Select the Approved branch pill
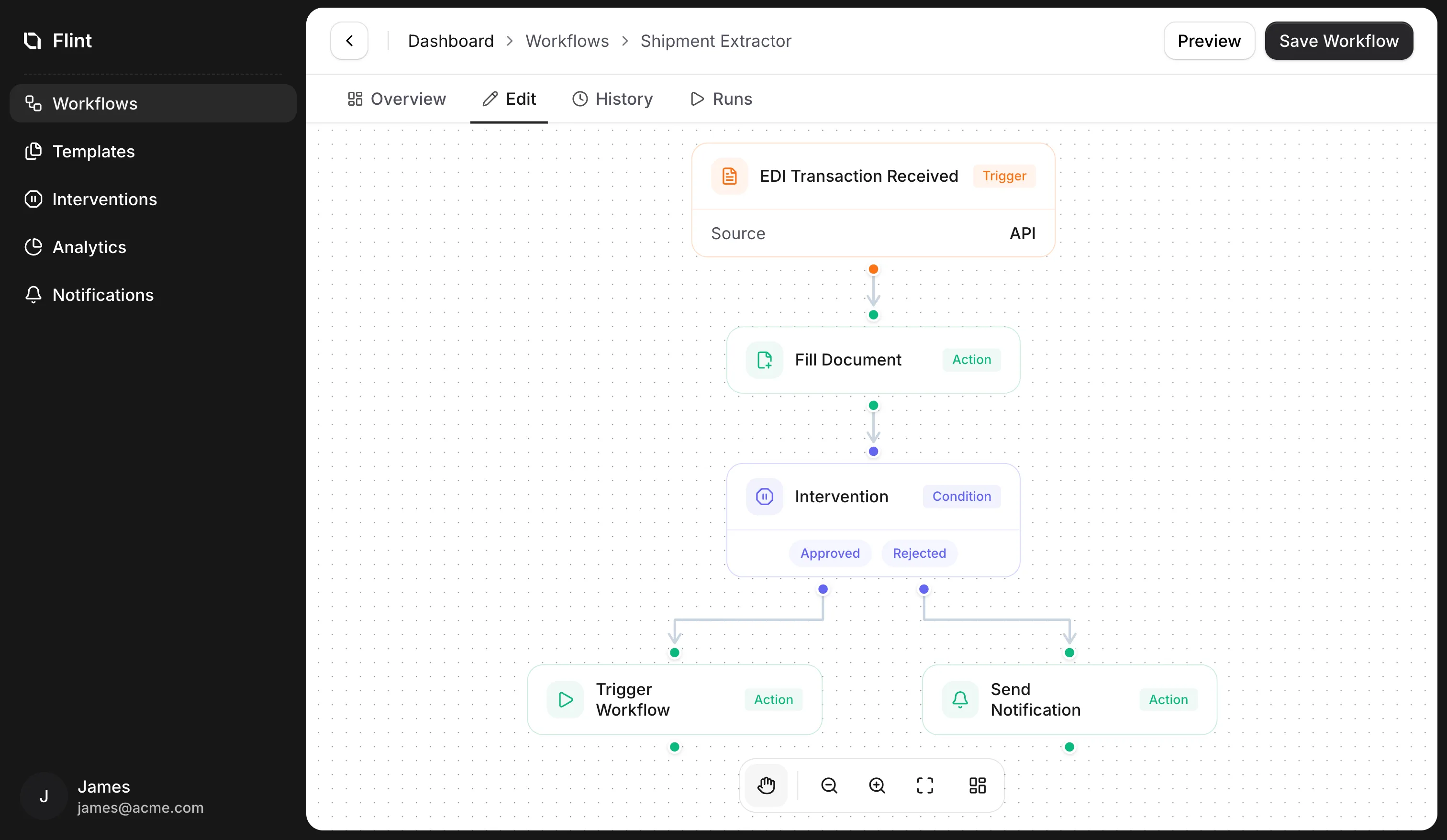The height and width of the screenshot is (840, 1447). [830, 553]
